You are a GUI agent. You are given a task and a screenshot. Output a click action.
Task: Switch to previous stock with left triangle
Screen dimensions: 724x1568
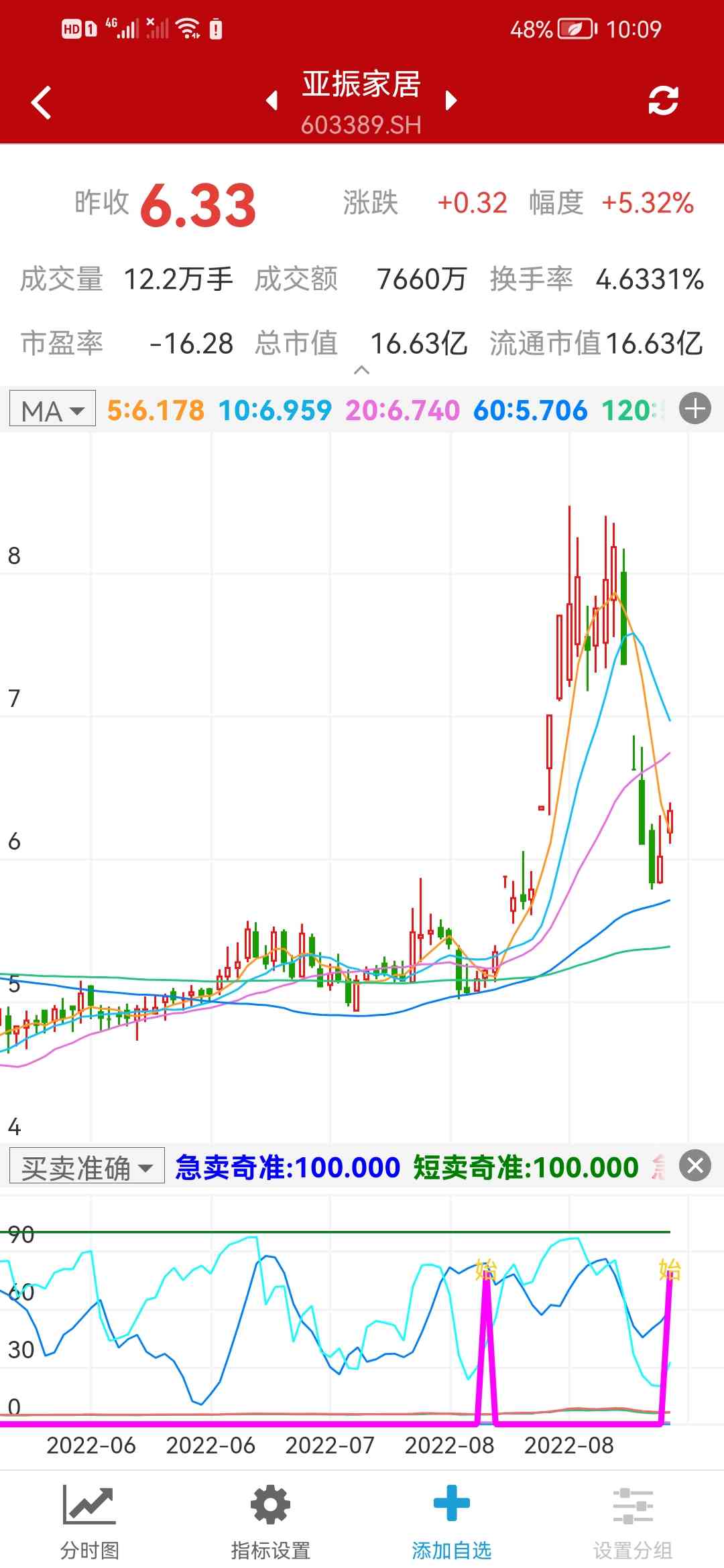click(x=271, y=101)
